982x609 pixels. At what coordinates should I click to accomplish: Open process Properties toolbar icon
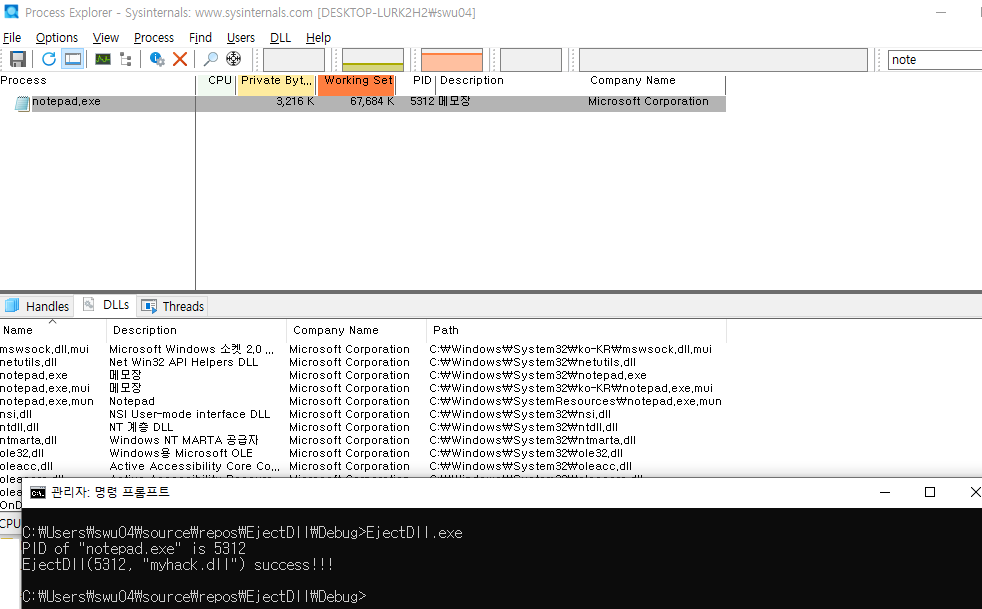(157, 60)
